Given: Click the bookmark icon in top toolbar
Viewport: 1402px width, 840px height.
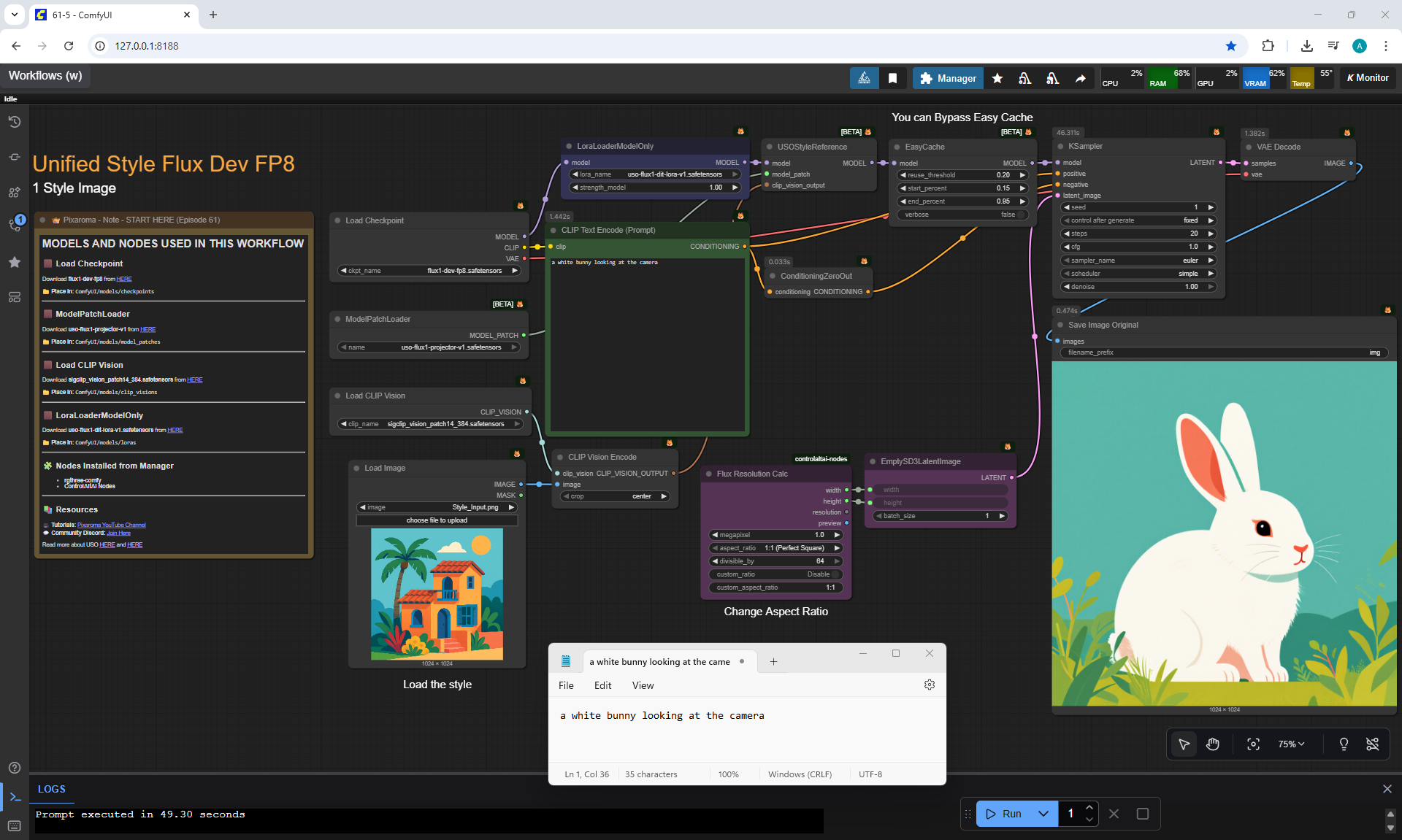Looking at the screenshot, I should 892,78.
